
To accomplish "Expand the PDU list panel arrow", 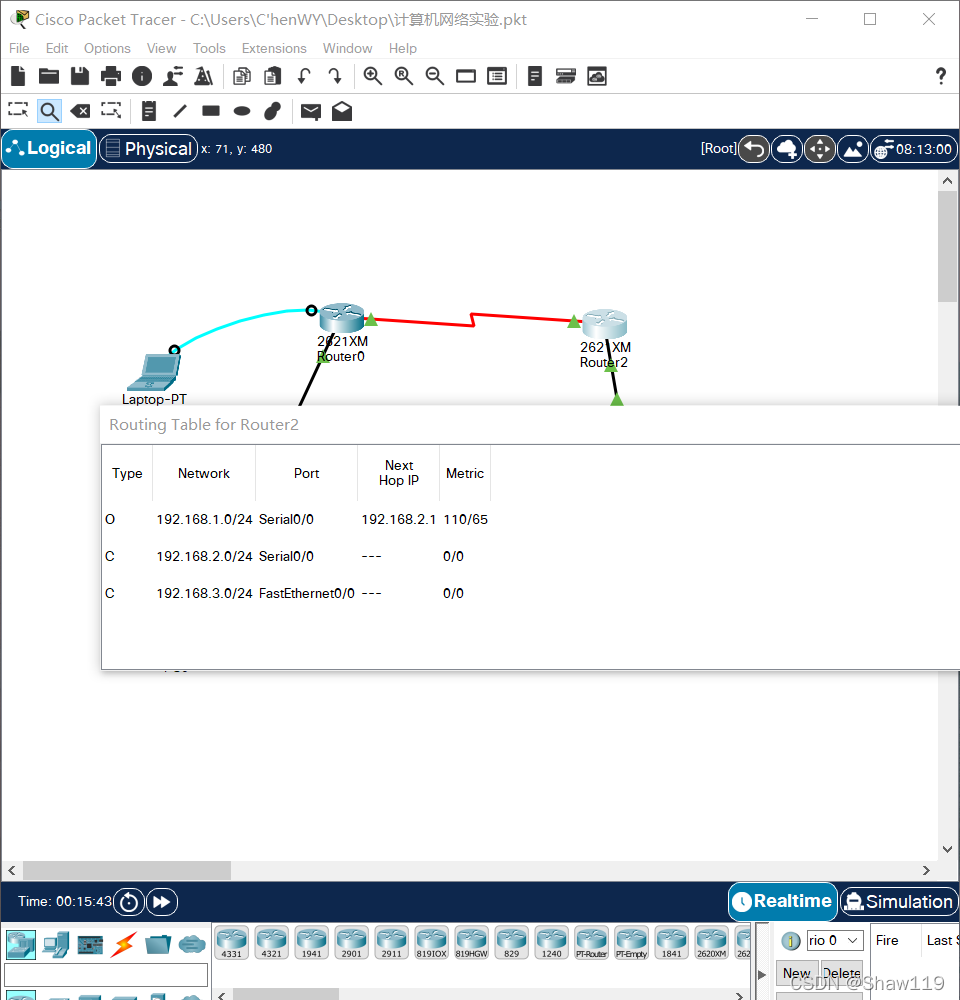I will pyautogui.click(x=761, y=973).
